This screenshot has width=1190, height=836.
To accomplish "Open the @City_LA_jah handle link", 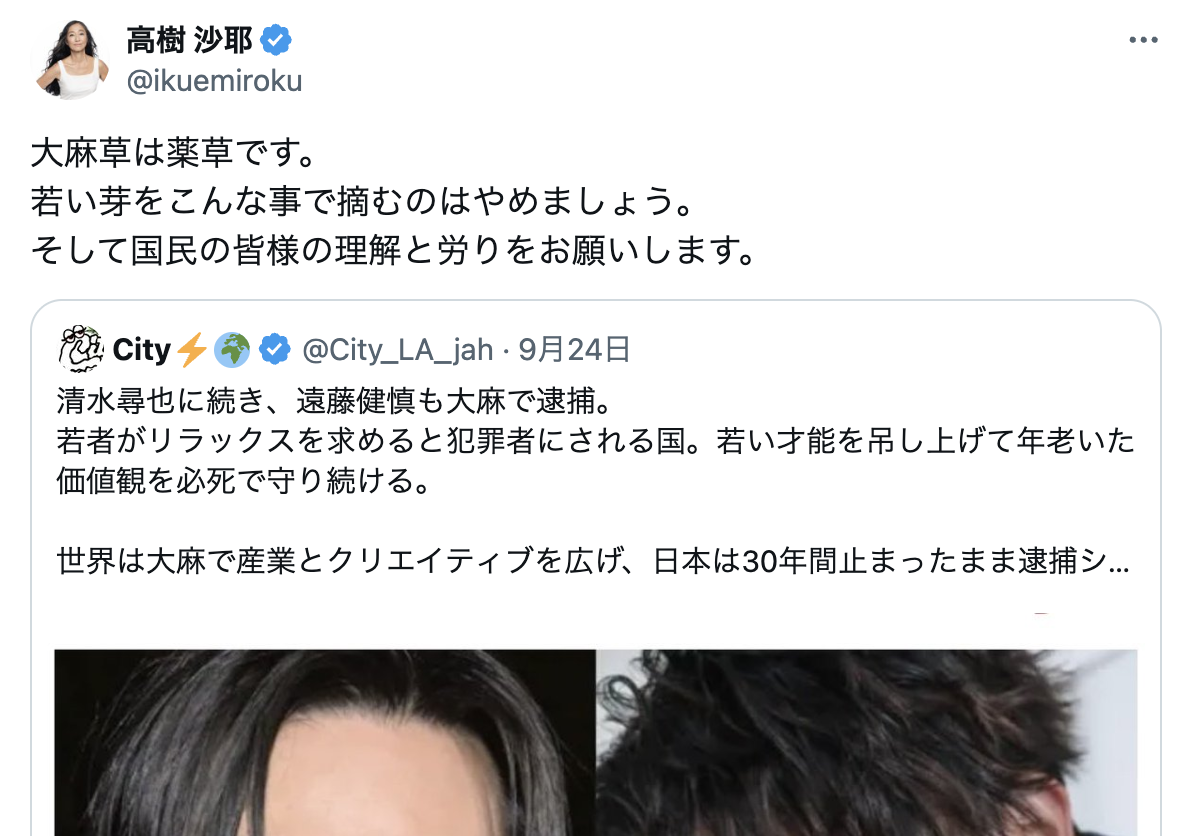I will (398, 350).
